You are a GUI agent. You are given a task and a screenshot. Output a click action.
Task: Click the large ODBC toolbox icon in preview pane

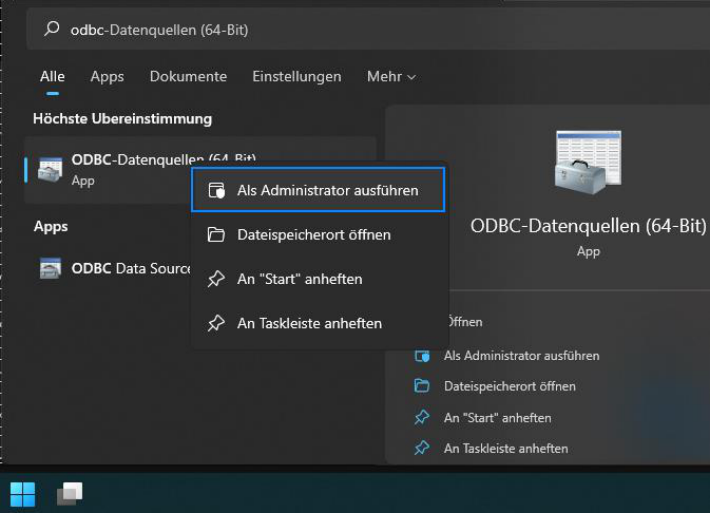[x=588, y=163]
